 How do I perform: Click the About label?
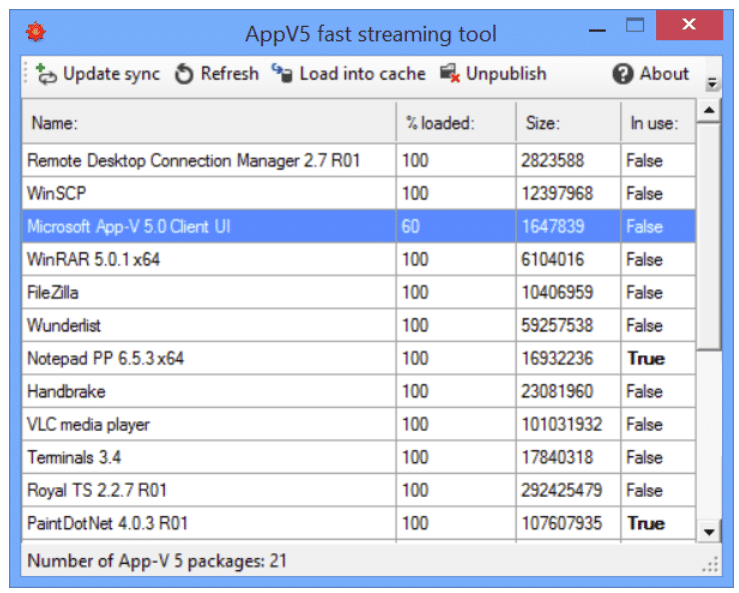[664, 74]
